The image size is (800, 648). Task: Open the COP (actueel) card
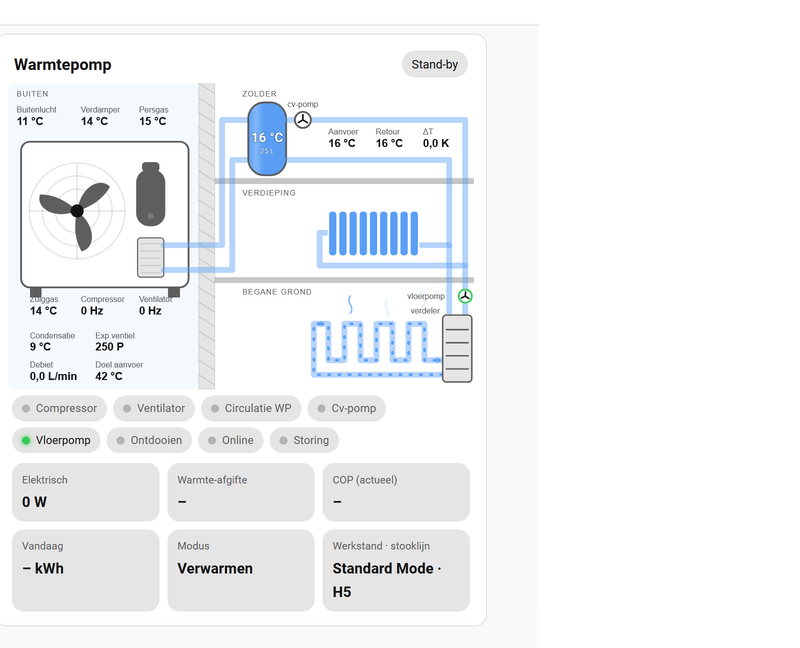tap(396, 492)
